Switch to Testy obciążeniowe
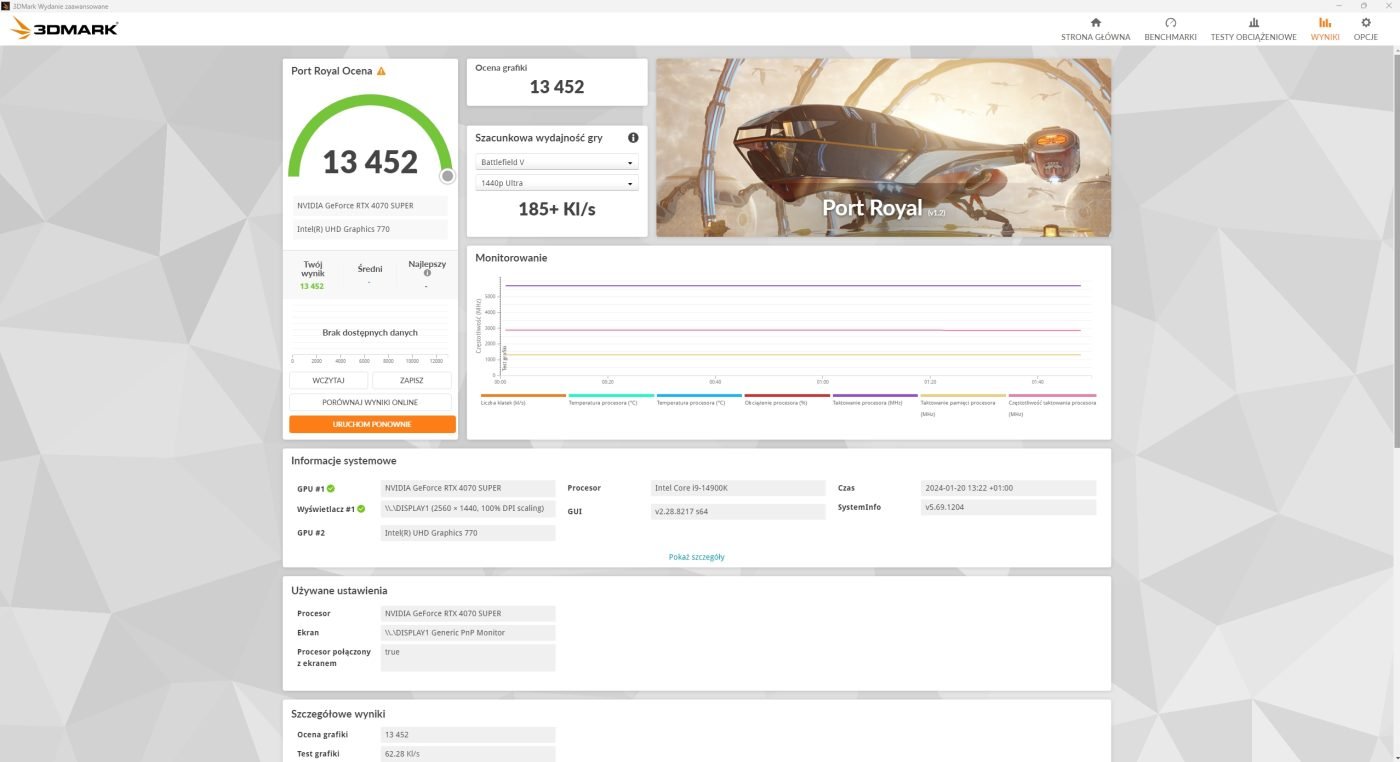 1253,29
